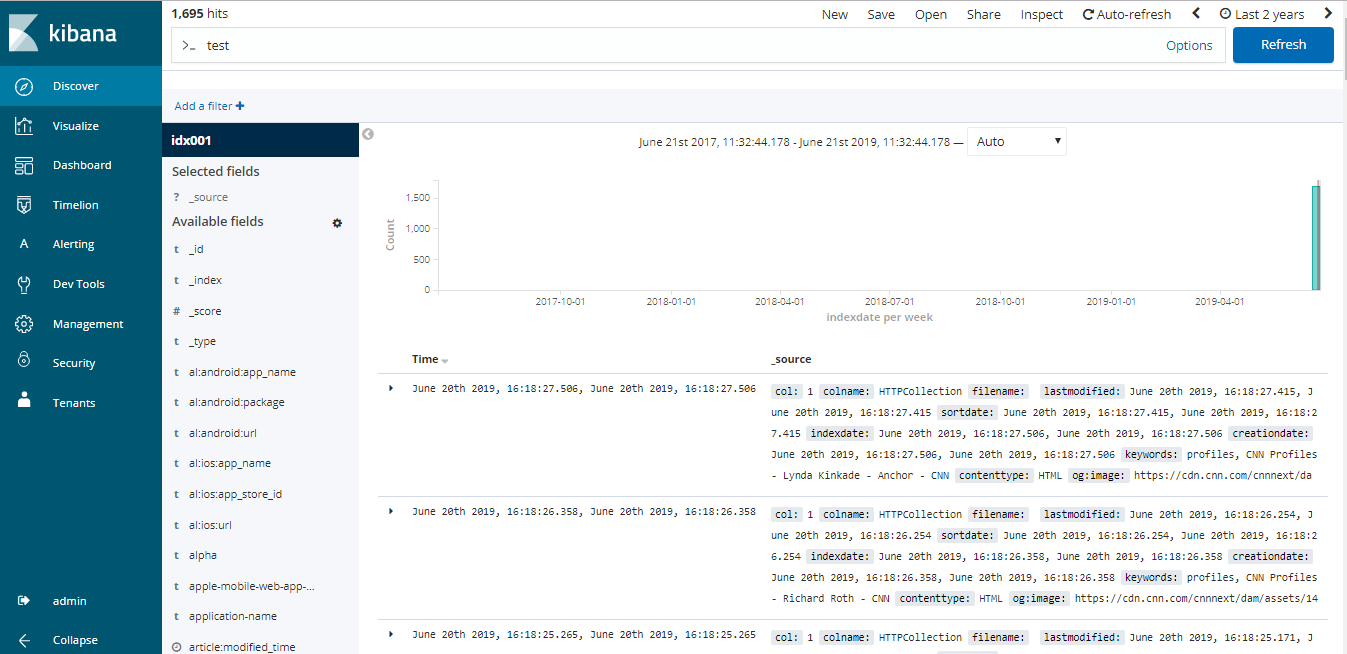This screenshot has width=1347, height=654.
Task: Click Inspect in the top menu
Action: tap(1042, 14)
